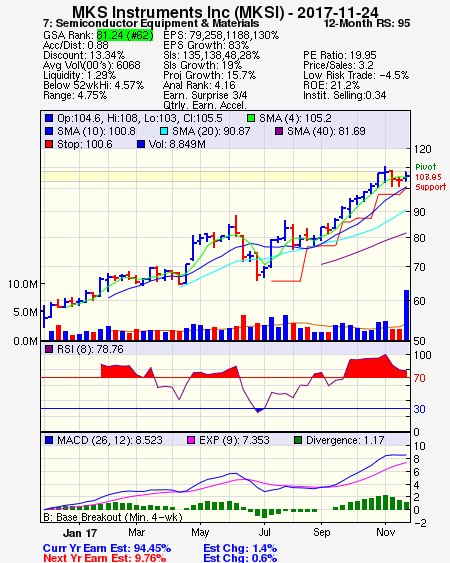Screen dimensions: 450x563
Task: Click the ROE: 21.2% text
Action: 331,85
